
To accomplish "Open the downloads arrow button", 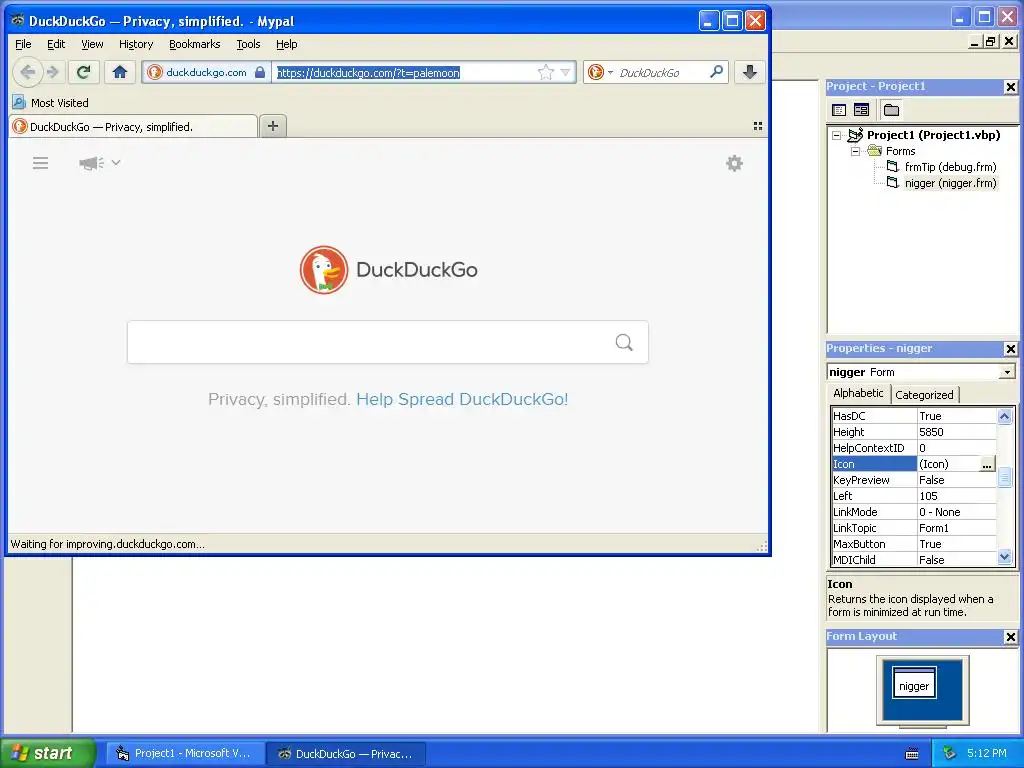I will point(750,72).
